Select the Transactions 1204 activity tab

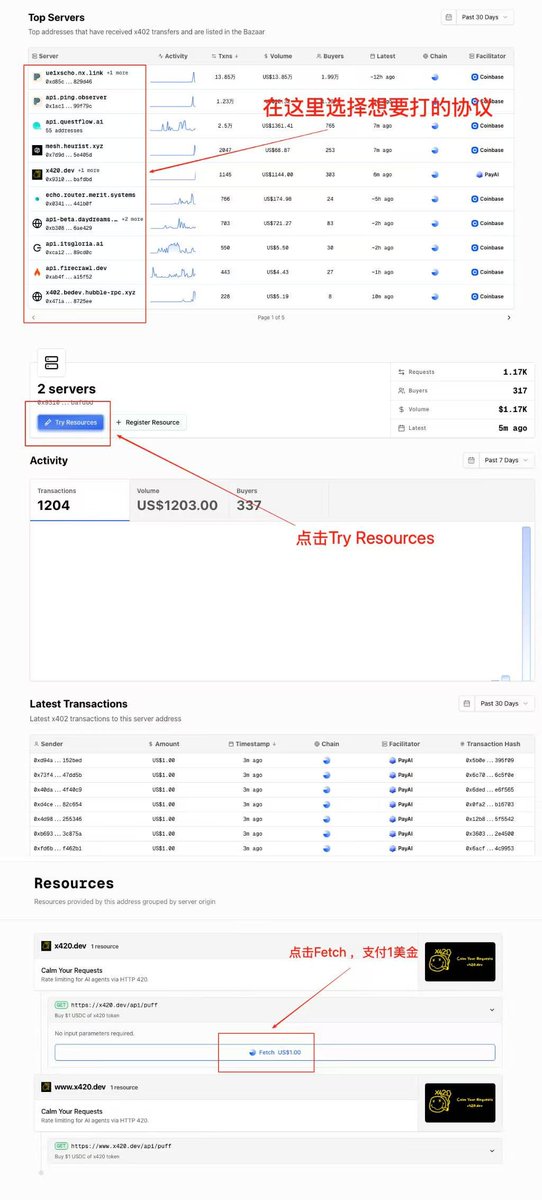point(79,500)
